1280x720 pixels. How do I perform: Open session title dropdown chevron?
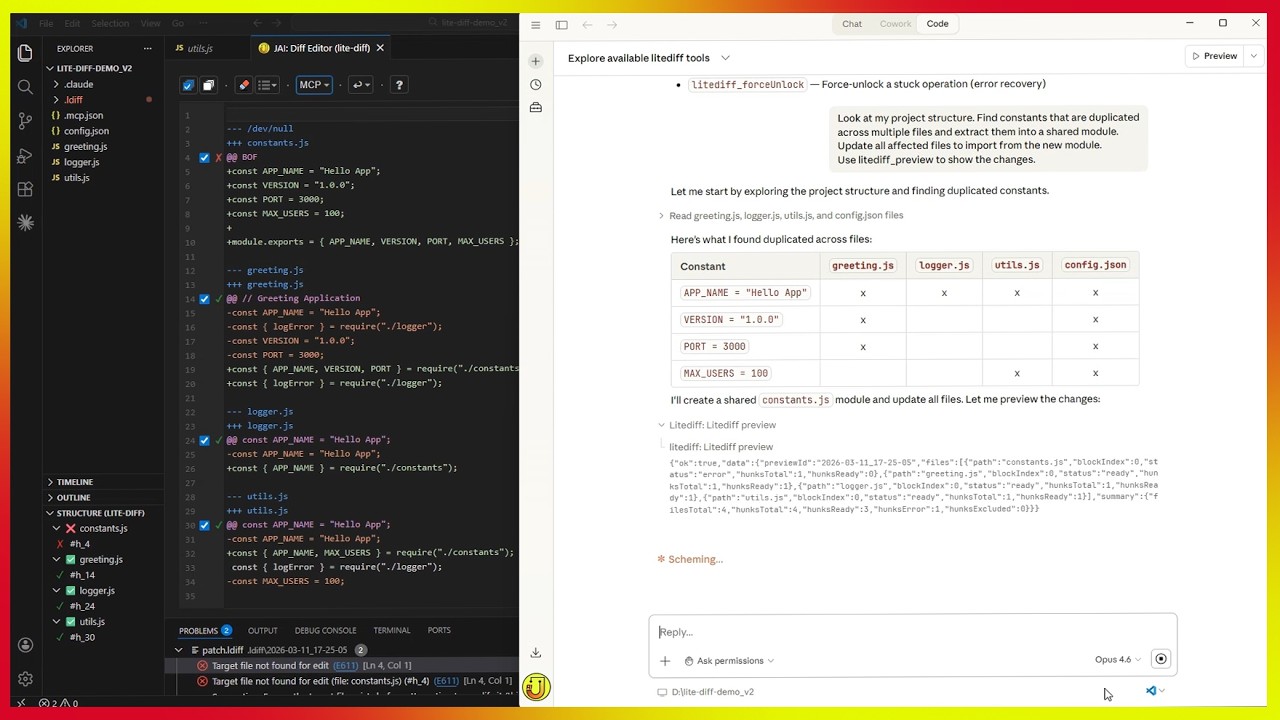(725, 58)
